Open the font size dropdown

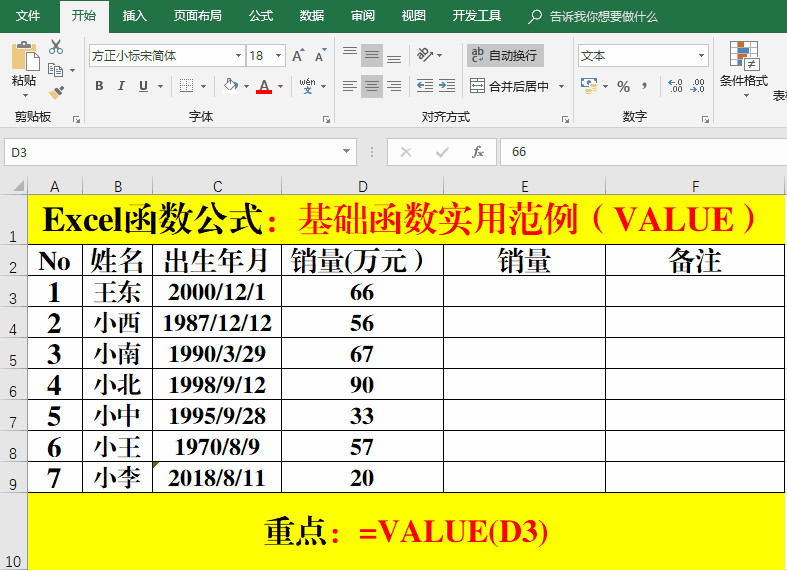[278, 55]
